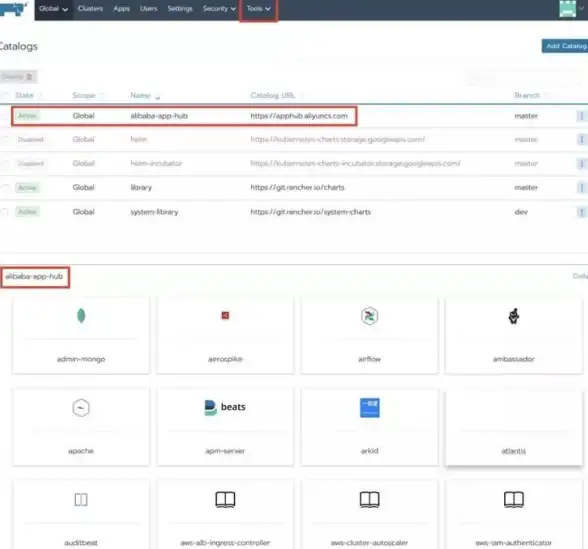
Task: Expand the Security dropdown menu
Action: (x=219, y=9)
